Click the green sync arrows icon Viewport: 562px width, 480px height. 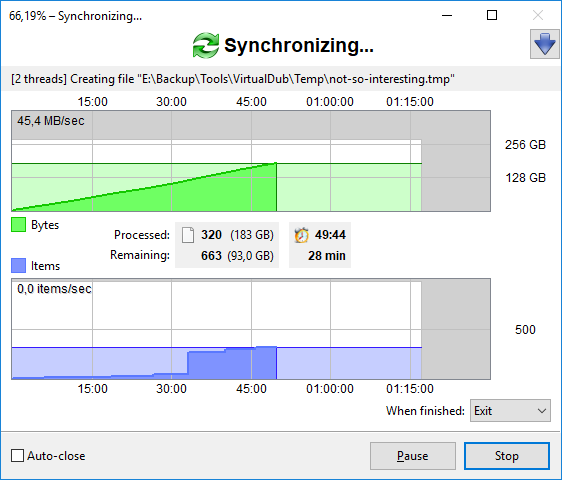[x=206, y=45]
